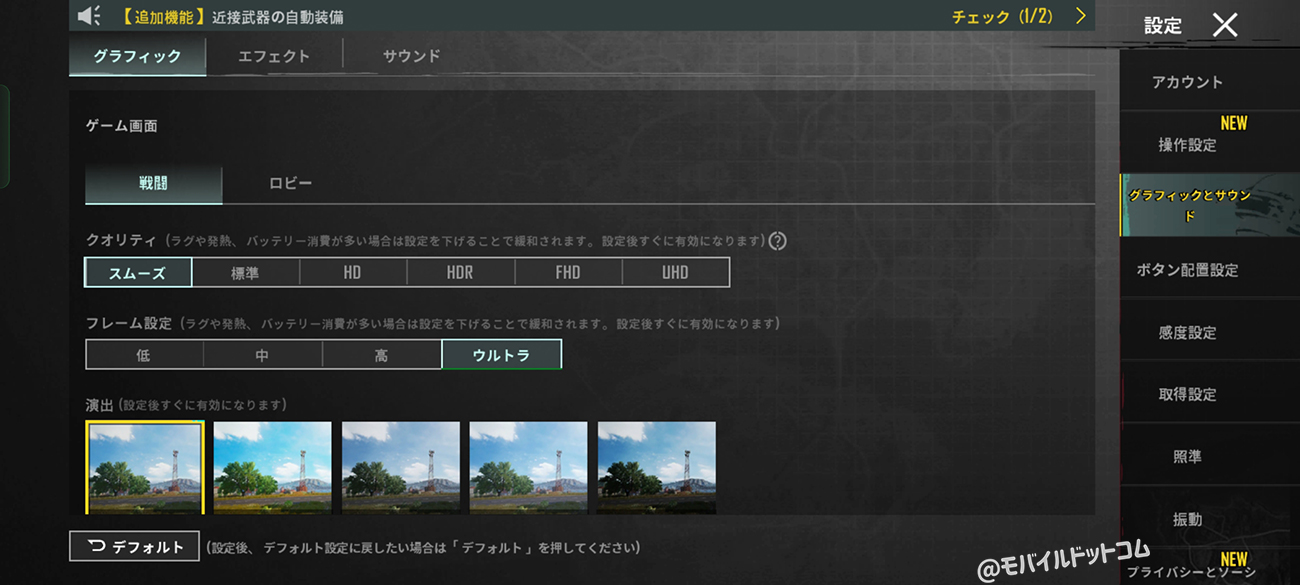Click the 設定 title text
This screenshot has height=585, width=1300.
tap(1163, 26)
